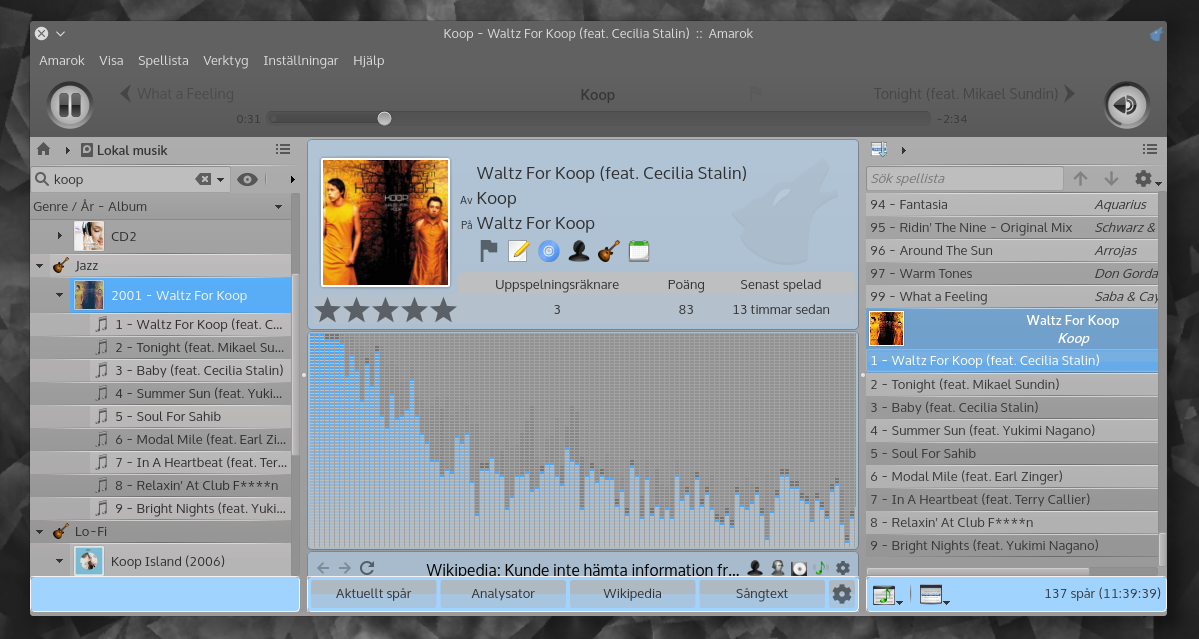Open the playlist layout dropdown
1199x639 pixels.
pos(934,595)
